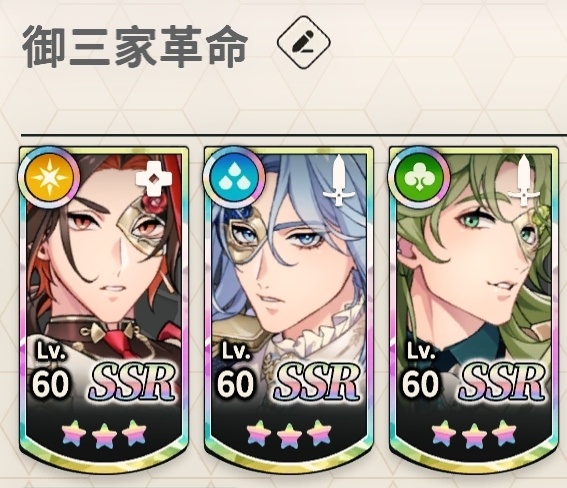The width and height of the screenshot is (567, 488).
Task: Click the pencil edit team name icon
Action: (x=304, y=43)
